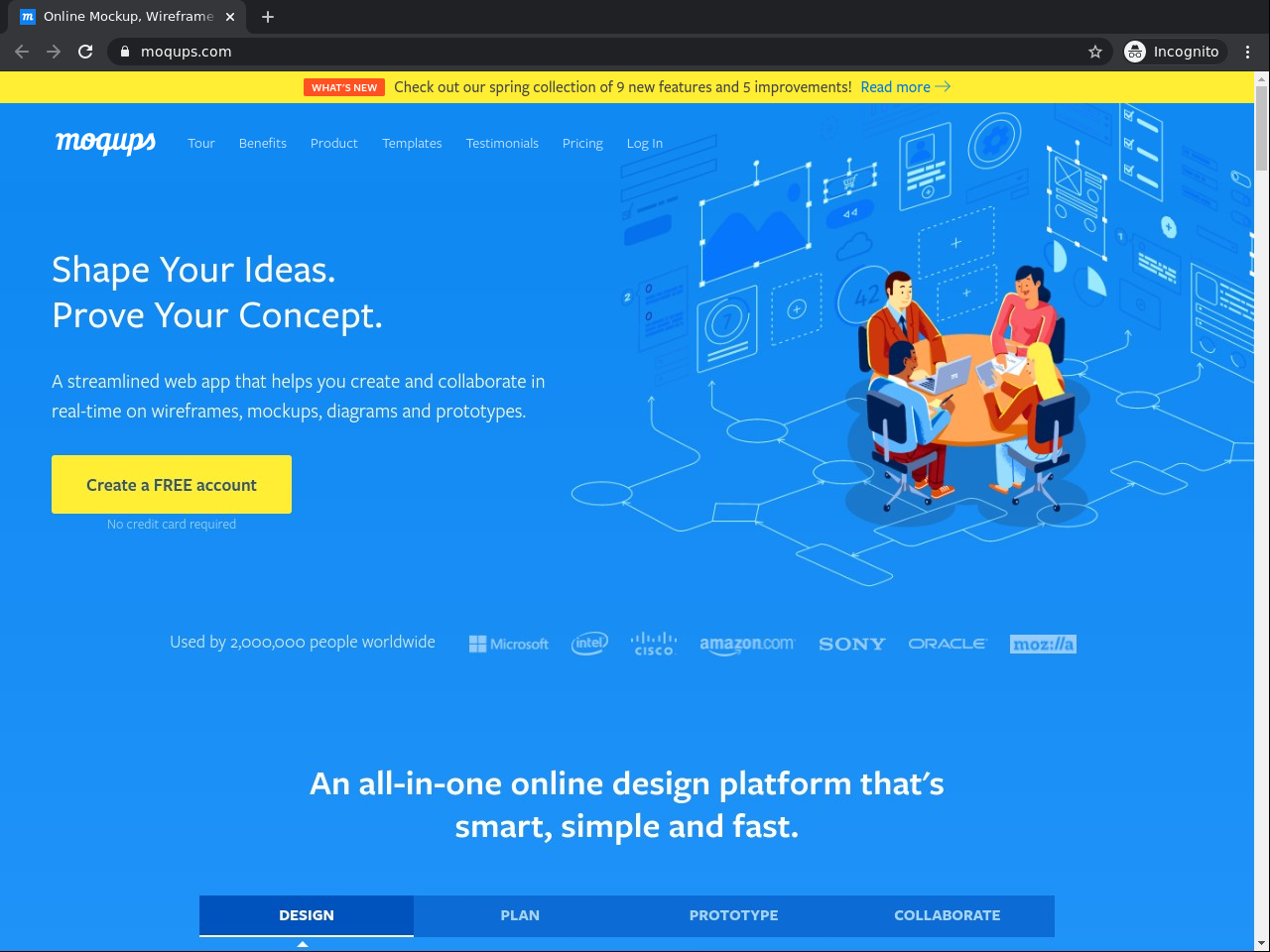Image resolution: width=1270 pixels, height=952 pixels.
Task: Click the Moqups logo
Action: point(105,143)
